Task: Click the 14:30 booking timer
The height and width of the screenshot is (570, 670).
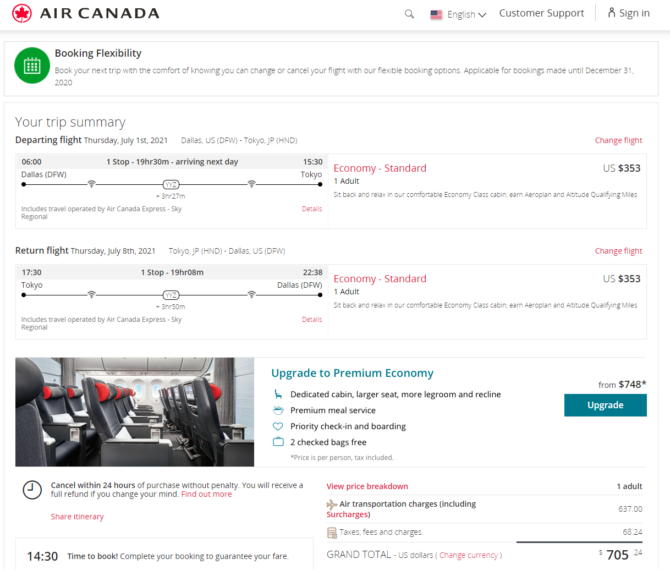Action: pos(42,556)
